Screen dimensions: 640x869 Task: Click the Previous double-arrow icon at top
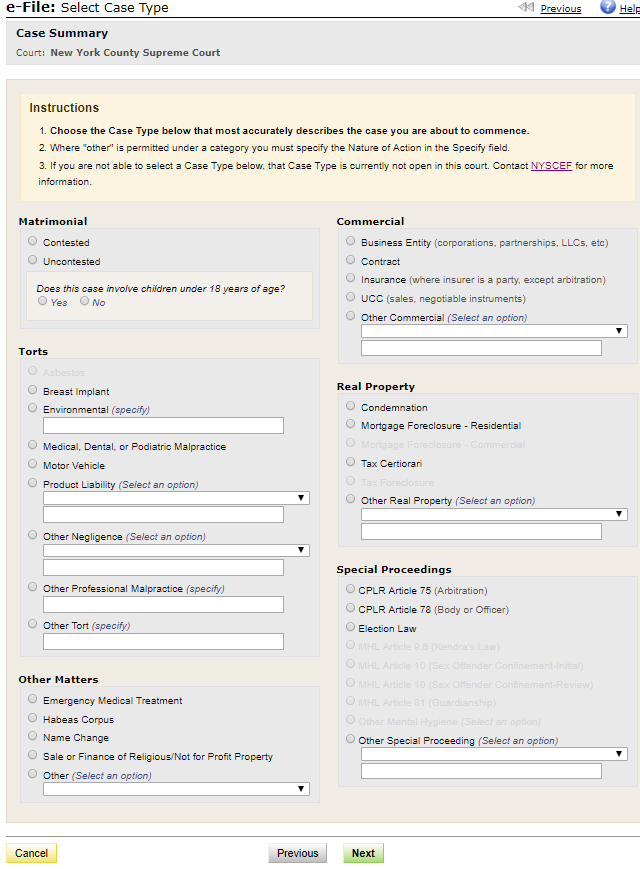526,8
